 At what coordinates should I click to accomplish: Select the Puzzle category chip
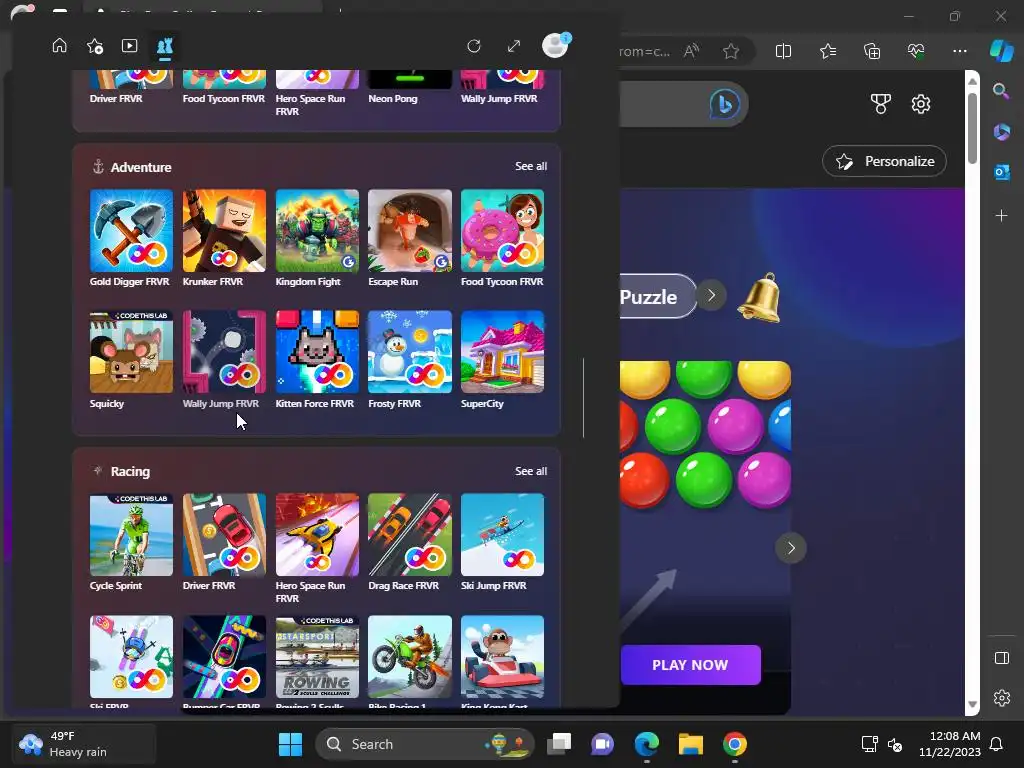click(656, 296)
